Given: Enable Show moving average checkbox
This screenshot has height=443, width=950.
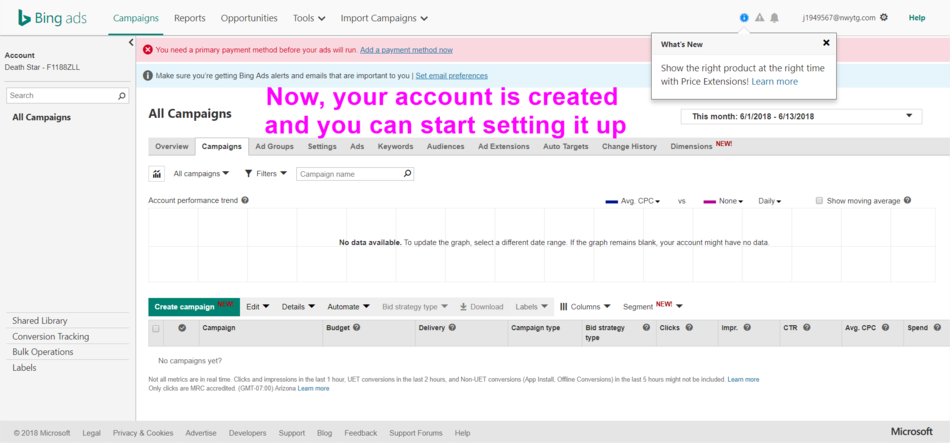Looking at the screenshot, I should (819, 200).
